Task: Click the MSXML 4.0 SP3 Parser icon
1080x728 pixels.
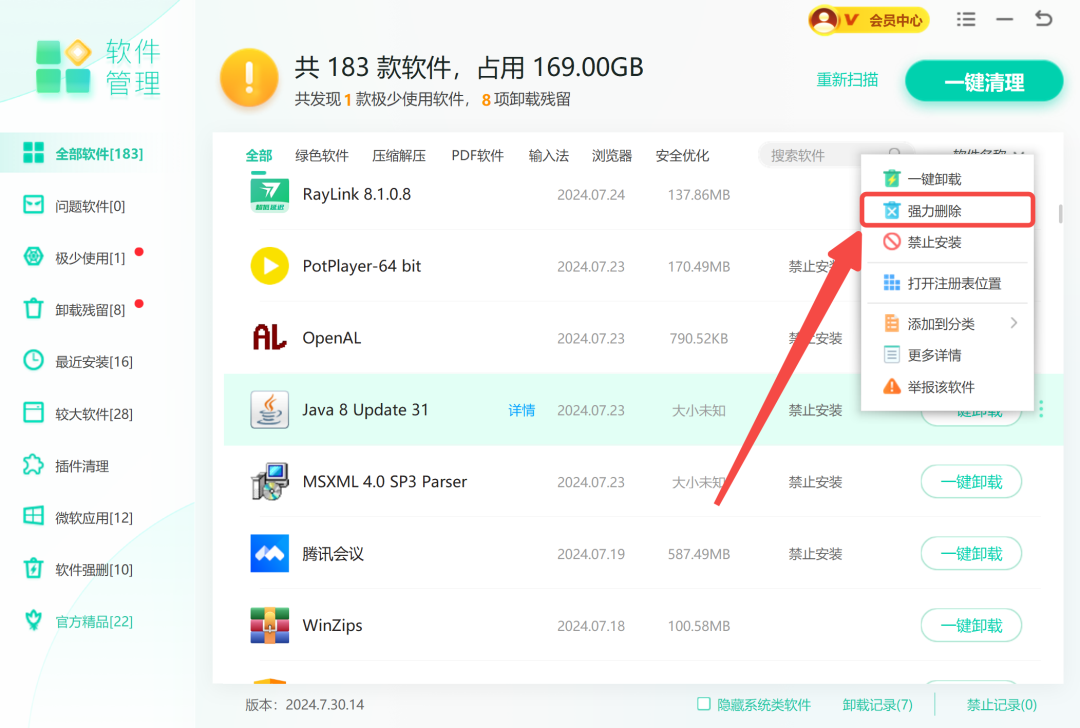Action: pos(269,481)
